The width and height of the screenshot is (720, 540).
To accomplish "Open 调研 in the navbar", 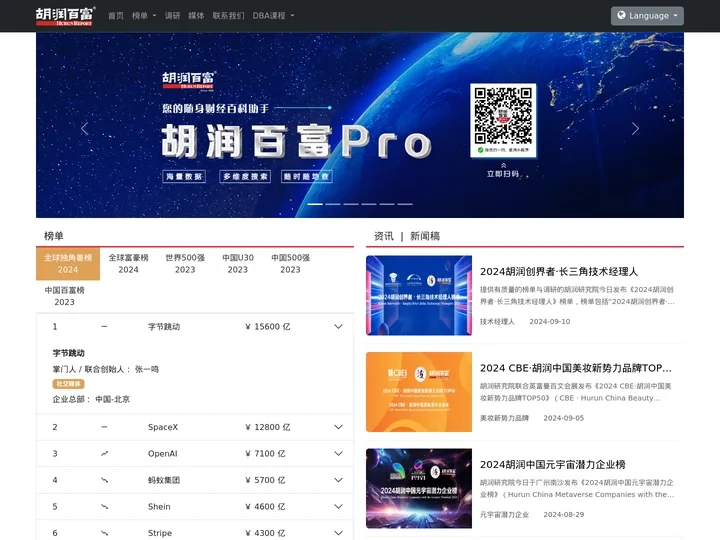I will tap(172, 16).
